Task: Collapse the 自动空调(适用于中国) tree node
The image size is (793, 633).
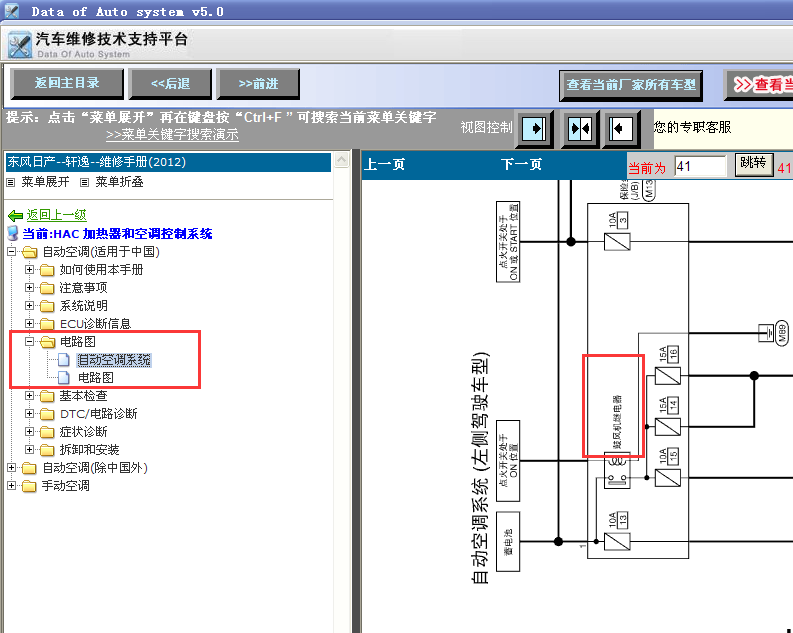Action: click(x=11, y=251)
